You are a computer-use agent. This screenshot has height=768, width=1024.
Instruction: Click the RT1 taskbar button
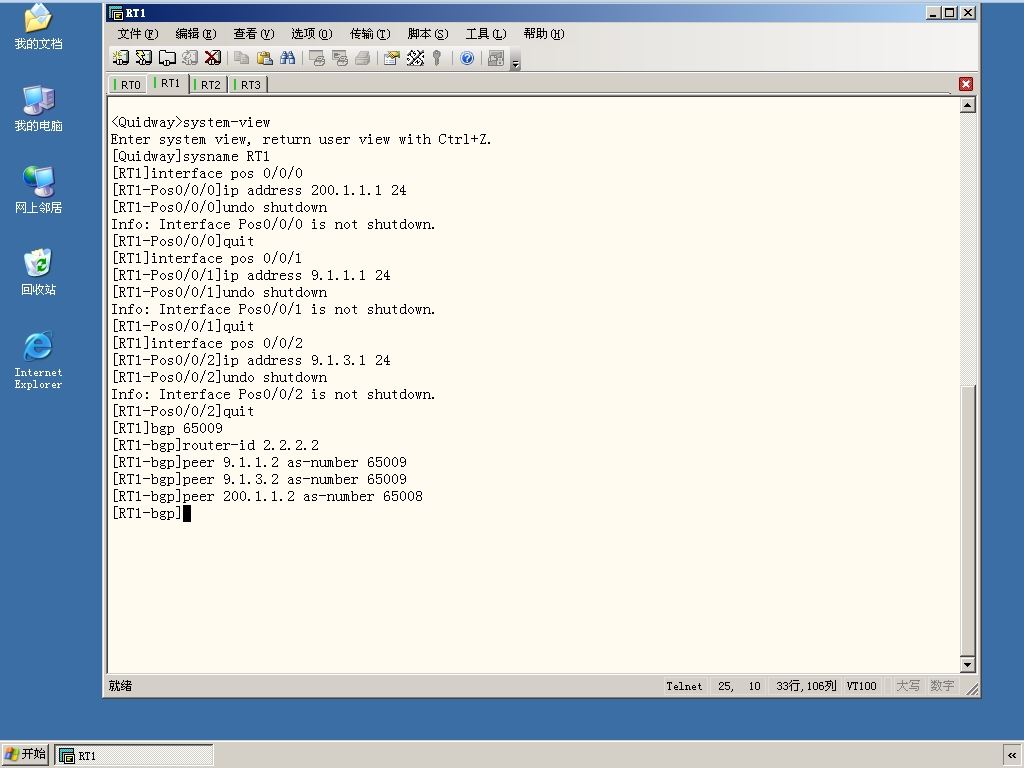pyautogui.click(x=134, y=756)
